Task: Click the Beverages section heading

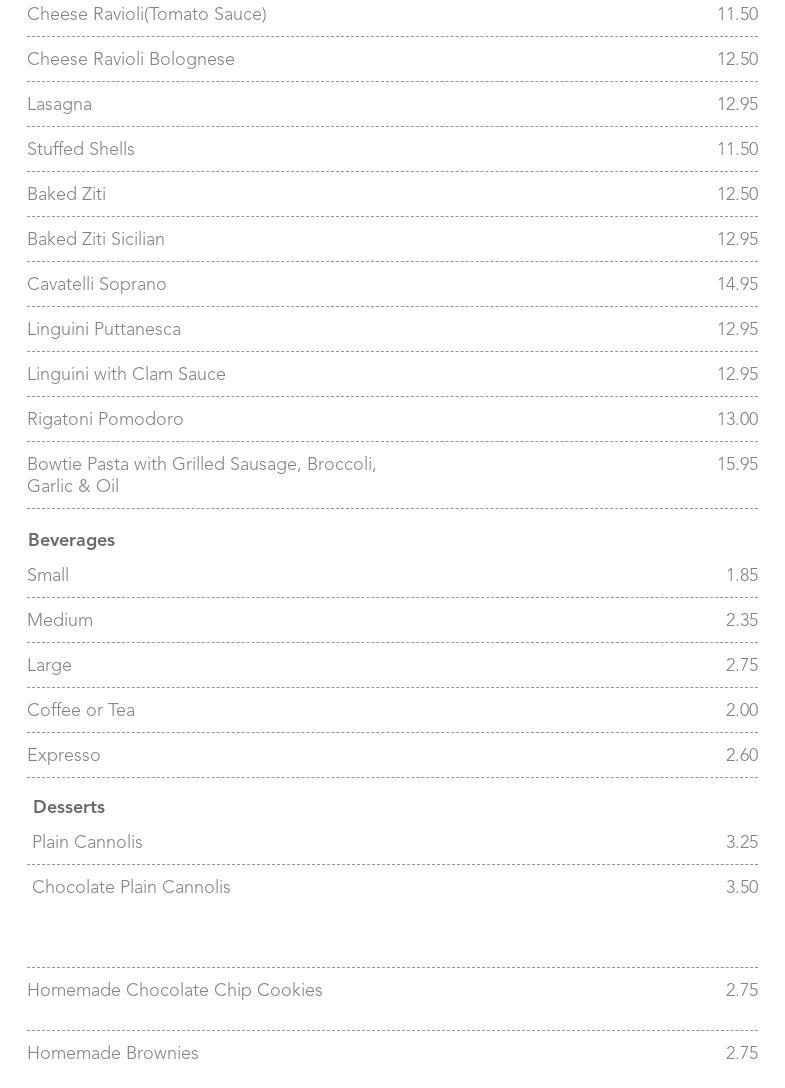Action: coord(72,541)
